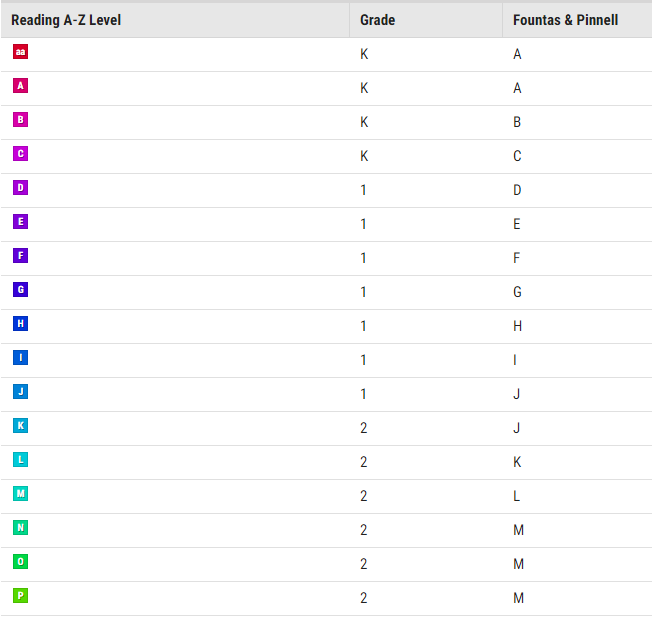This screenshot has height=617, width=652.
Task: Select the level I badge icon
Action: (20, 358)
